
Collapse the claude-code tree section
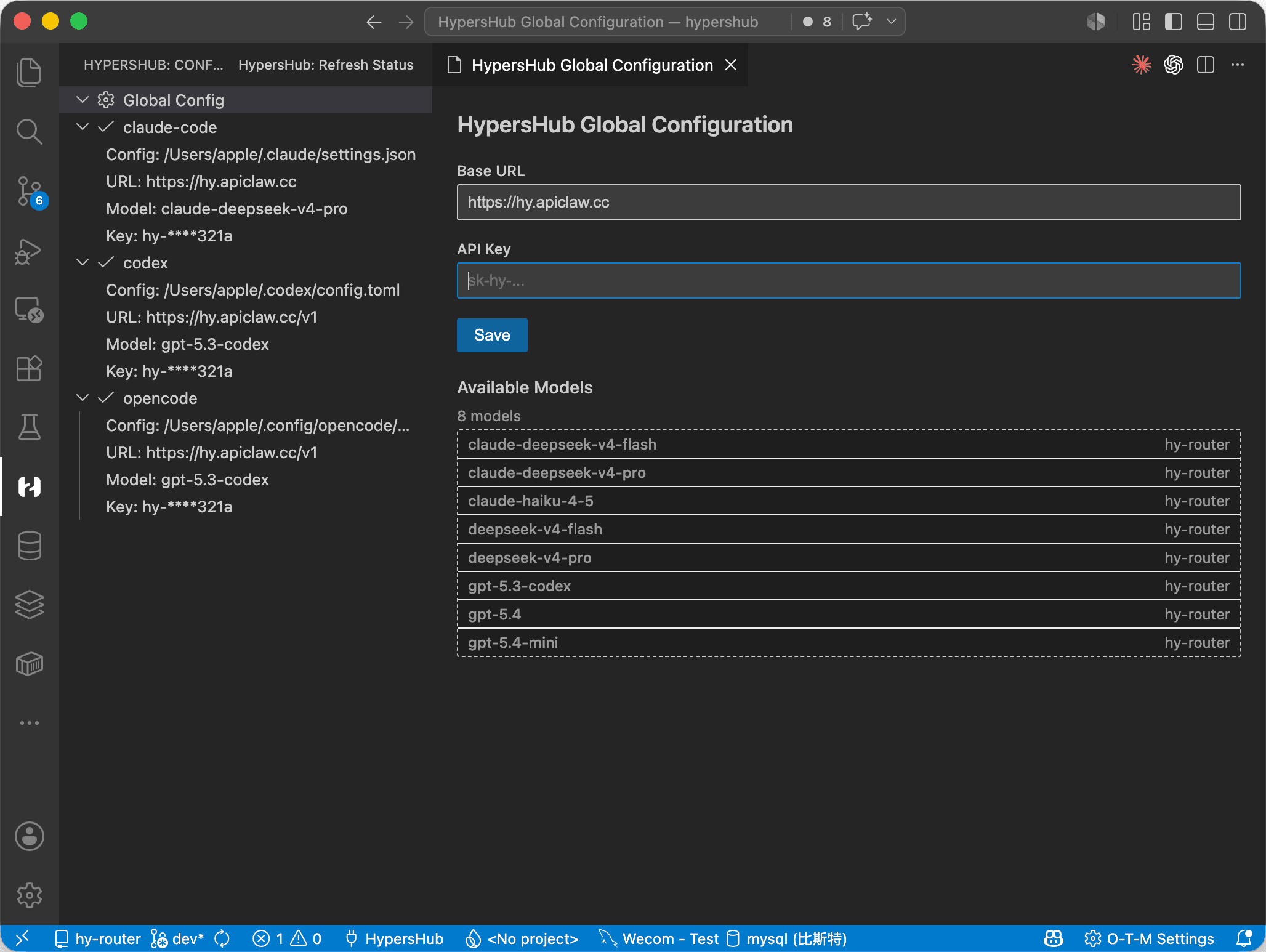(83, 127)
